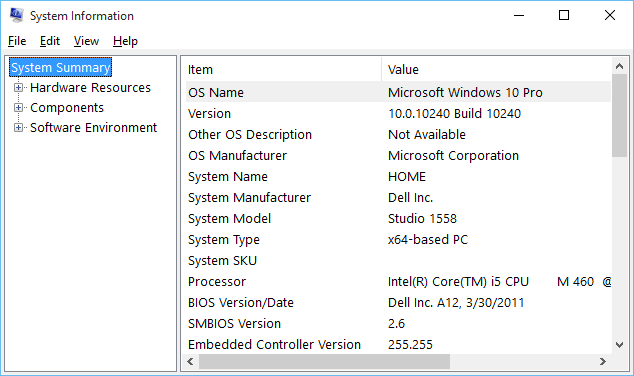The image size is (634, 376).
Task: Click the Microsoft Windows 10 Pro value
Action: (465, 93)
